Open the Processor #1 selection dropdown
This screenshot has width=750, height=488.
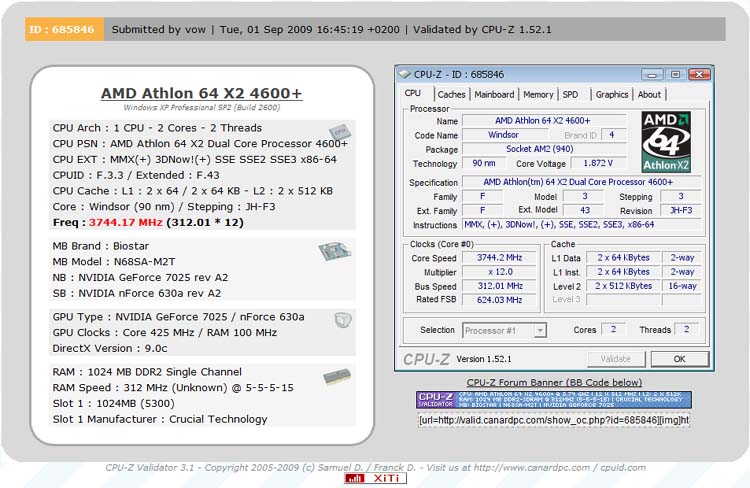pos(504,330)
